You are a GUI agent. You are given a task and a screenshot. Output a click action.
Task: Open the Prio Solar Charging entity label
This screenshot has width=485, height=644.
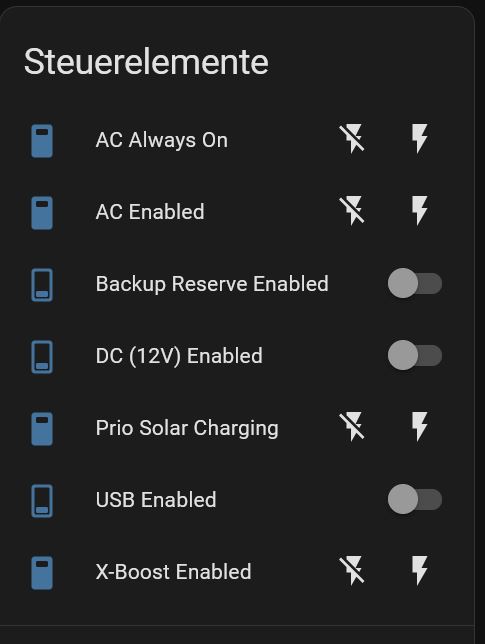tap(187, 429)
